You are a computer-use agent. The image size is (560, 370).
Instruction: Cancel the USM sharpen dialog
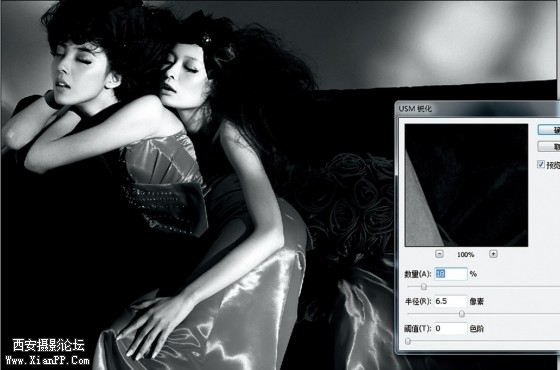pos(549,146)
